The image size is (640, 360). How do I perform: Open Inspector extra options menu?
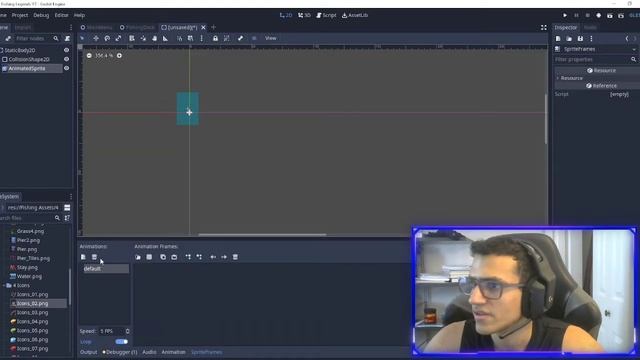pos(591,38)
